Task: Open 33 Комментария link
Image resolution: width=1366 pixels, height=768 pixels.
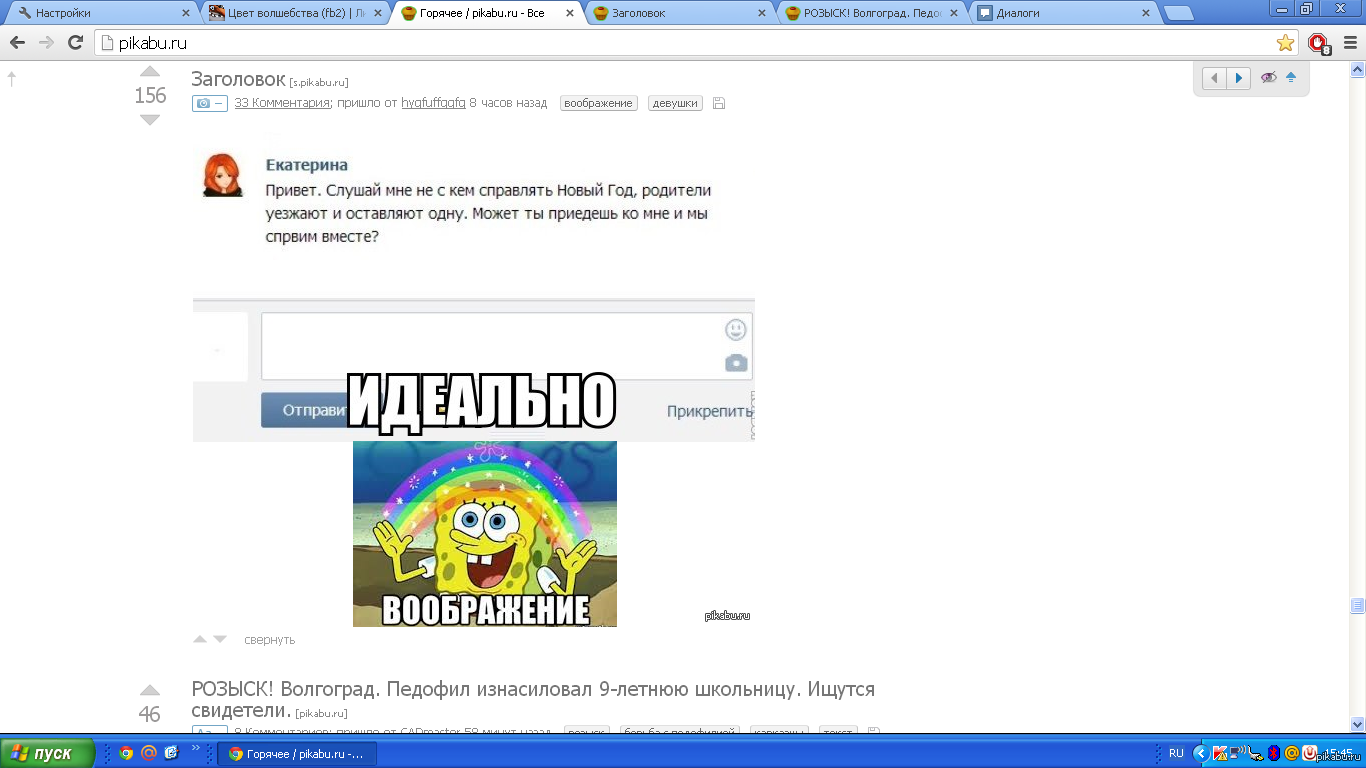Action: [x=282, y=103]
